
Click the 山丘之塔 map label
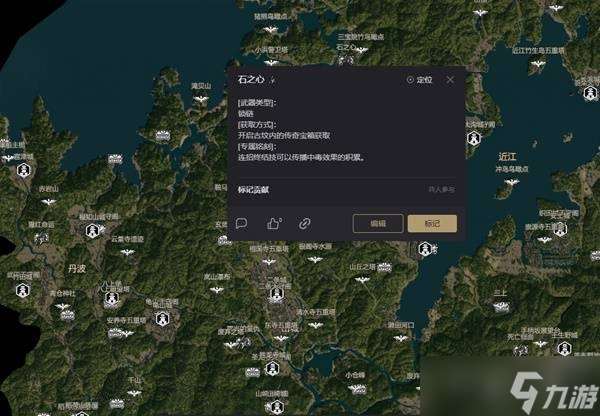point(362,267)
